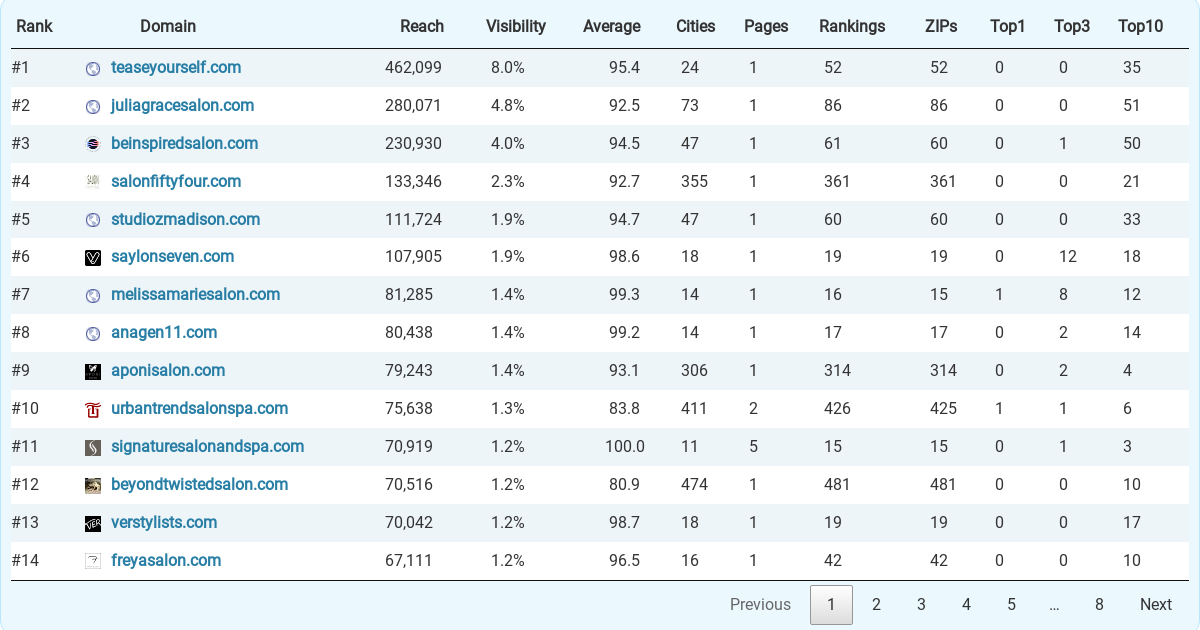Viewport: 1200px width, 630px height.
Task: Click the freyasalon.com broken image icon
Action: point(93,561)
